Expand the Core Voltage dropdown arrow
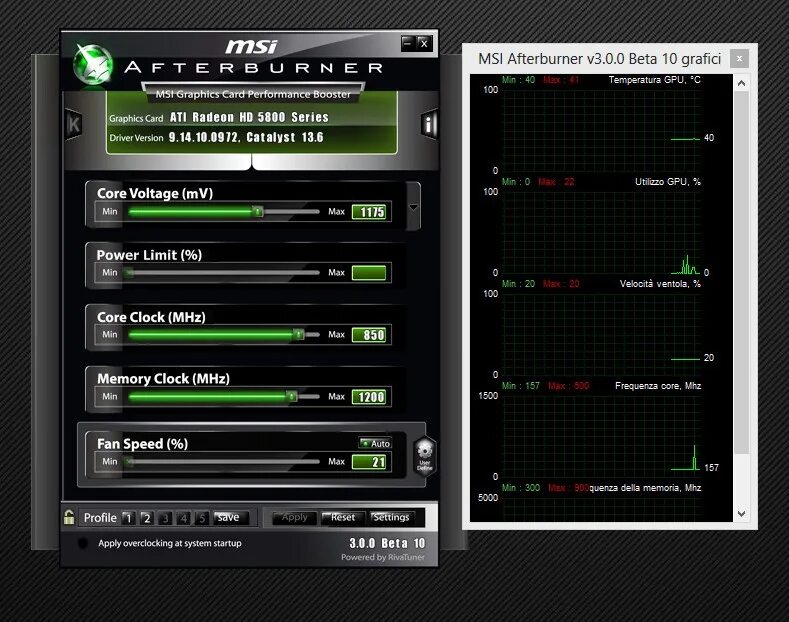 [413, 207]
